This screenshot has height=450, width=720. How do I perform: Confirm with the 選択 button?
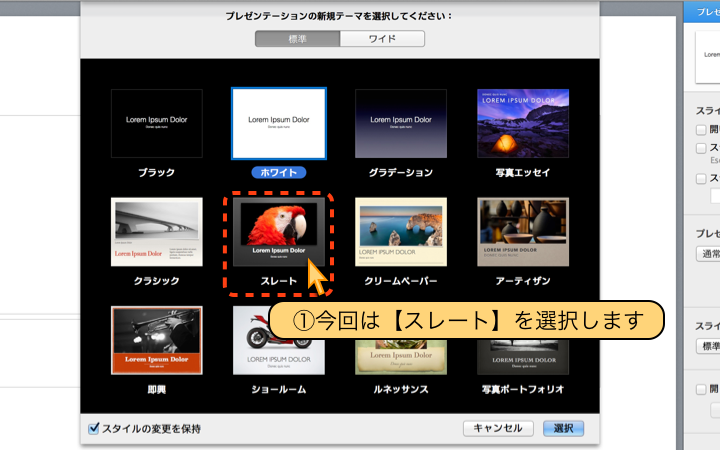pyautogui.click(x=563, y=428)
